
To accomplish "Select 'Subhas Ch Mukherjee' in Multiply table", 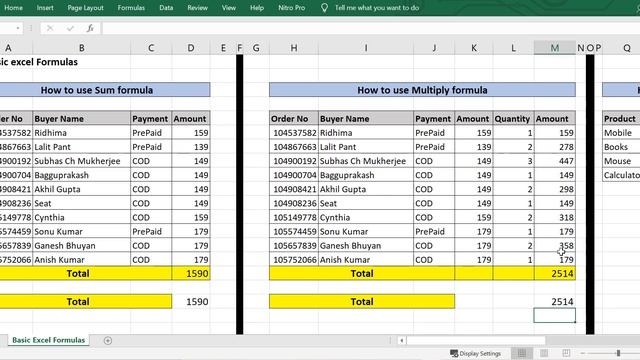I will click(x=366, y=161).
